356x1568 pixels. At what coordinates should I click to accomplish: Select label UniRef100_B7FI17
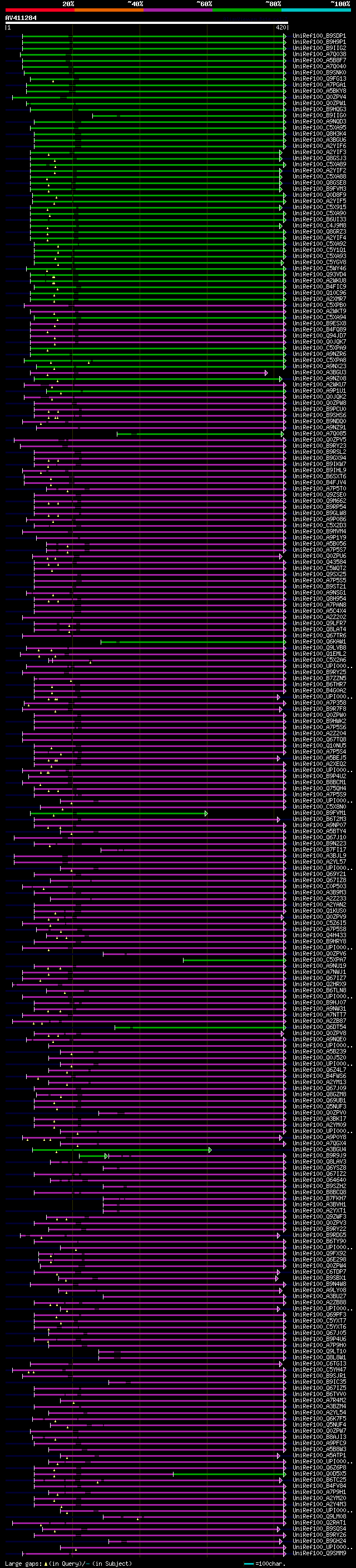click(319, 850)
